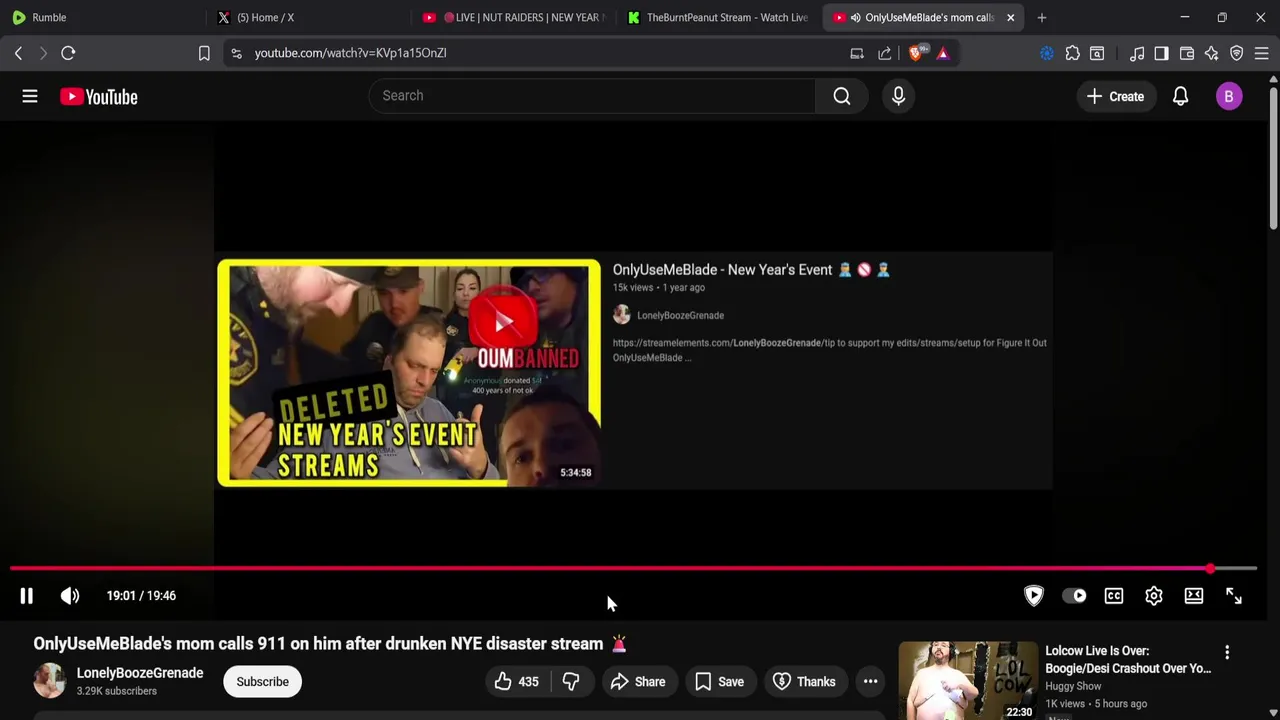Click the shield icon in player controls
1280x720 pixels.
coord(1034,596)
